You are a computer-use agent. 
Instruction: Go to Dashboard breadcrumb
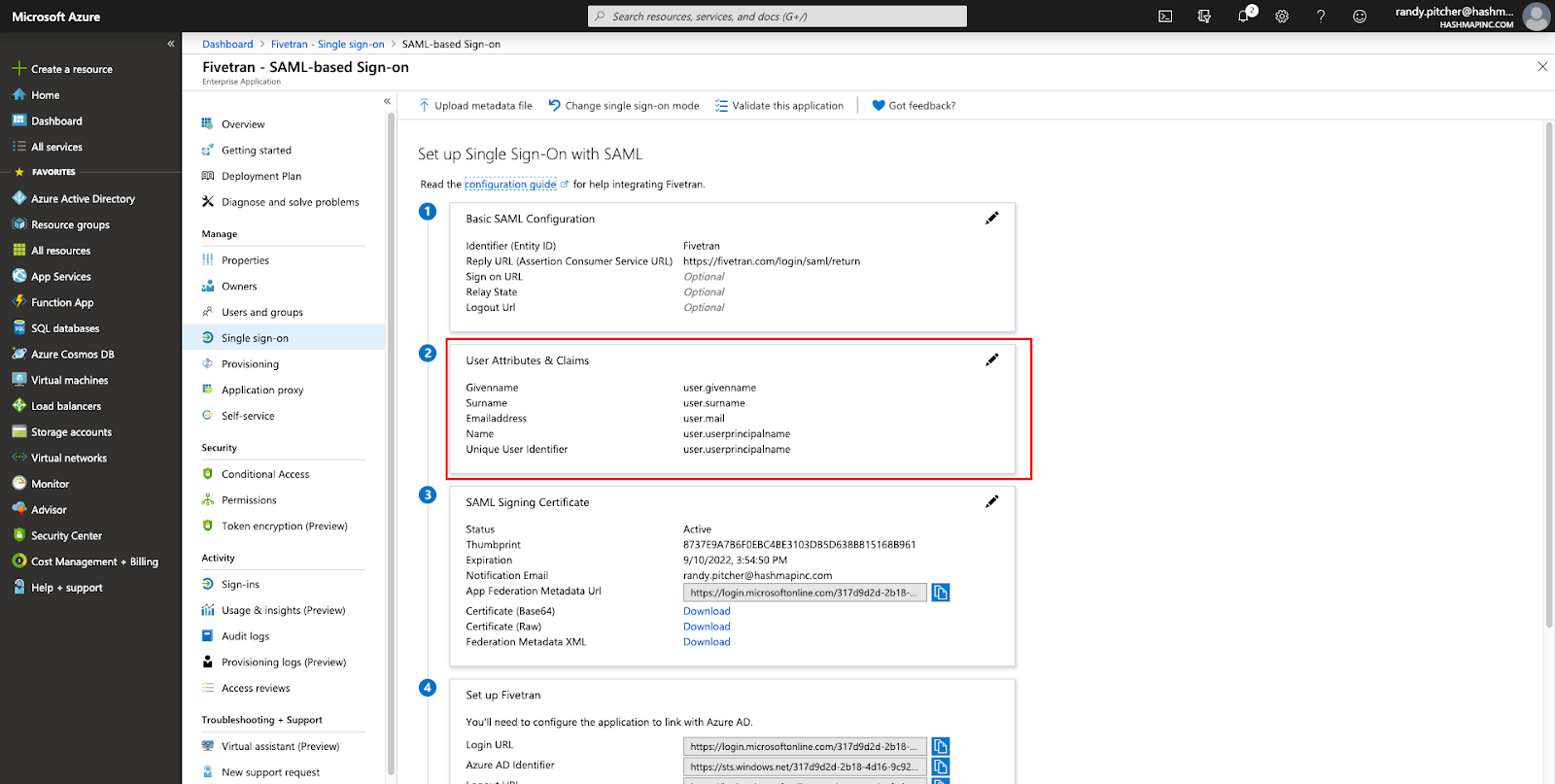point(227,45)
